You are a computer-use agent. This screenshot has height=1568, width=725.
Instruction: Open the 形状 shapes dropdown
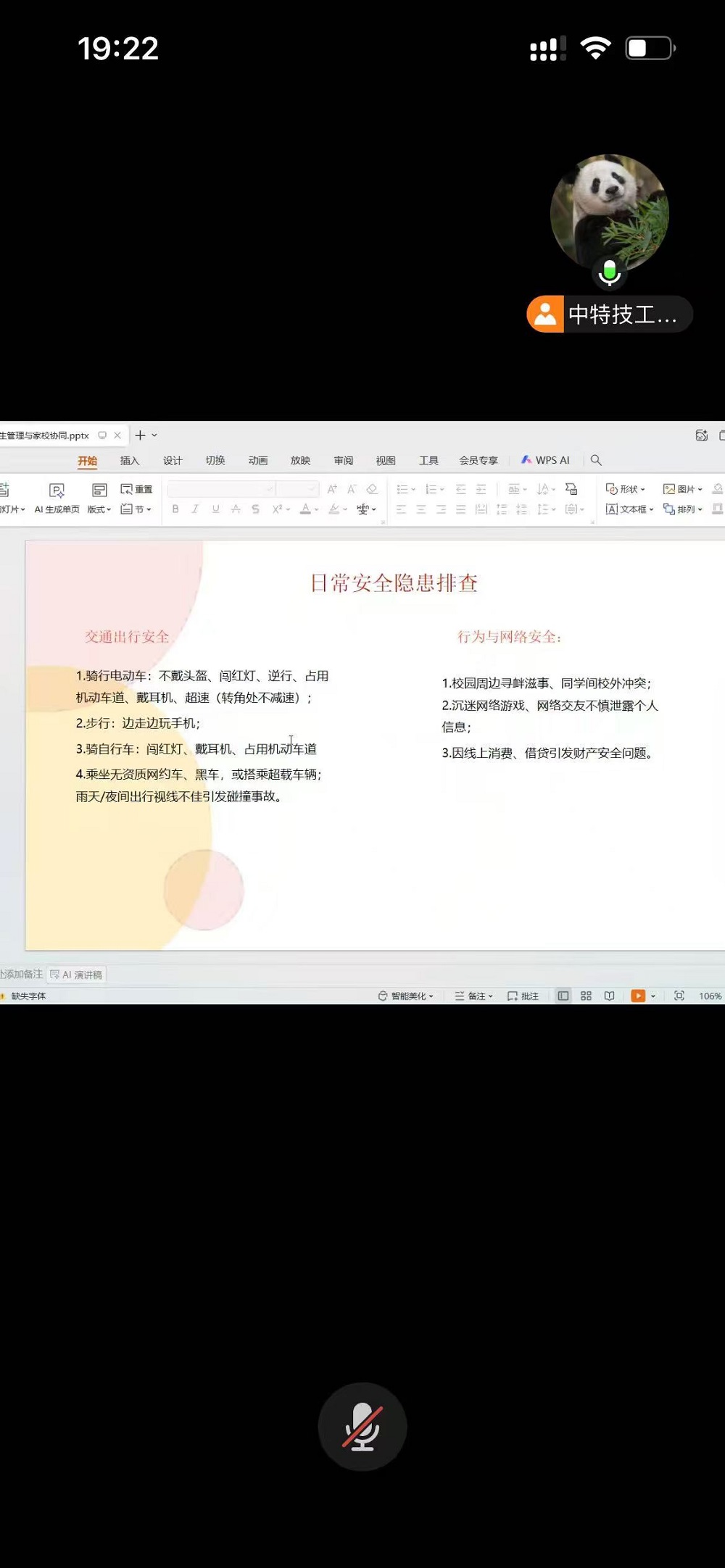[625, 489]
